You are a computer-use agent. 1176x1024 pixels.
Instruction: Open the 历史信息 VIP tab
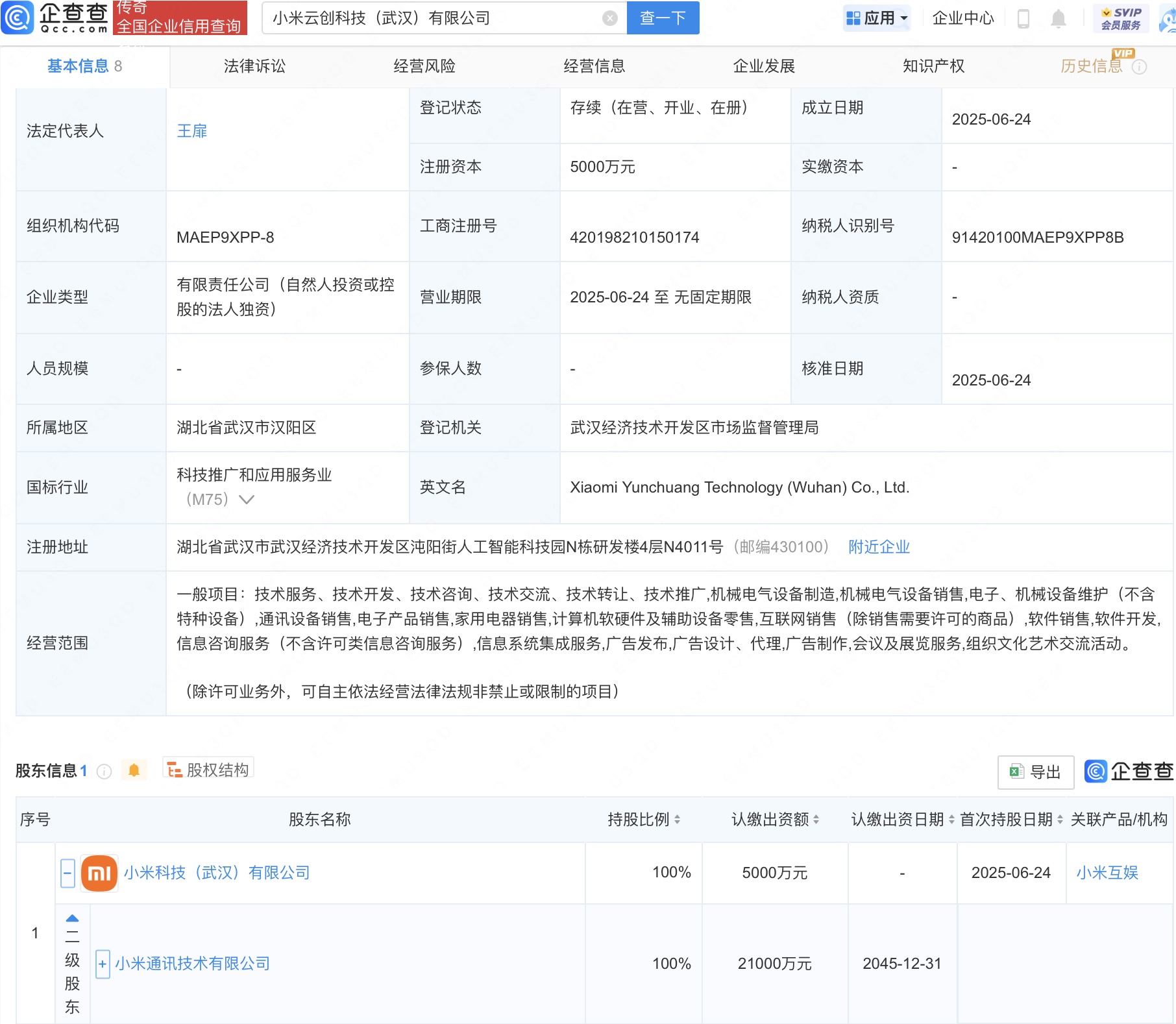tap(1092, 66)
